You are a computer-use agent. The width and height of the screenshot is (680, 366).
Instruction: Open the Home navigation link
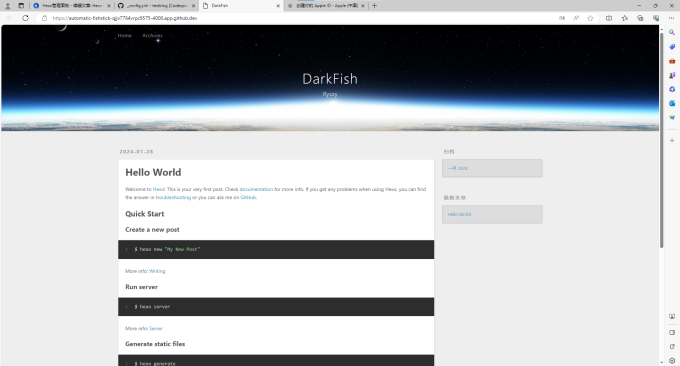click(124, 36)
